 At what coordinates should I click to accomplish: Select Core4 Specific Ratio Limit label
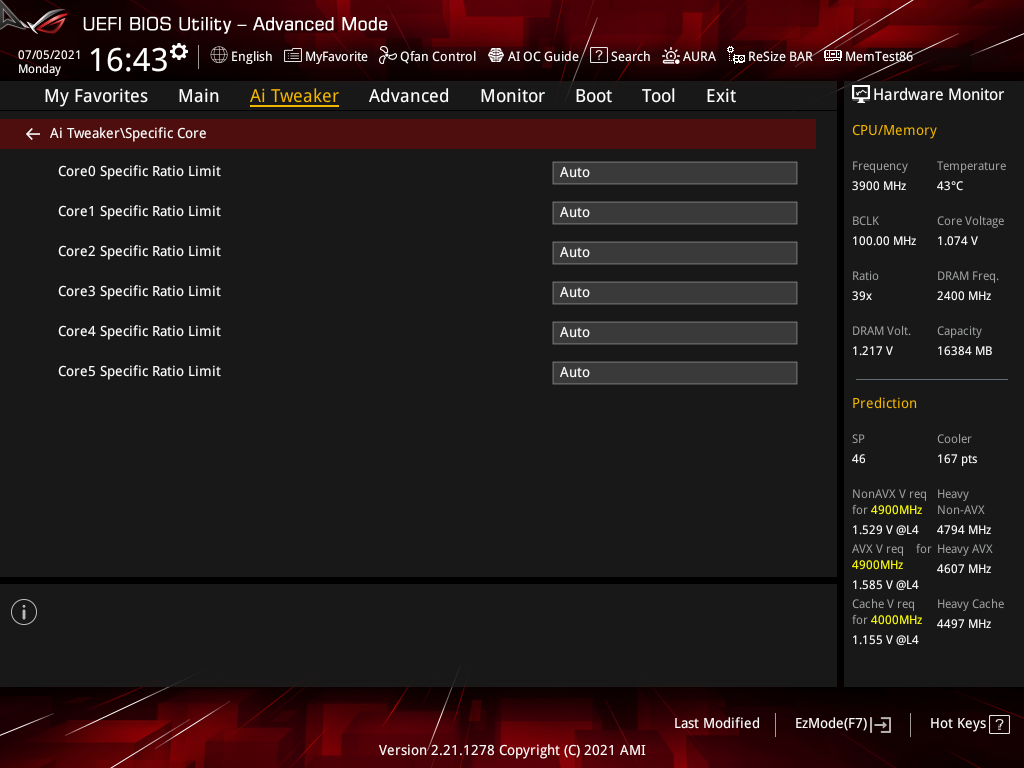point(139,331)
